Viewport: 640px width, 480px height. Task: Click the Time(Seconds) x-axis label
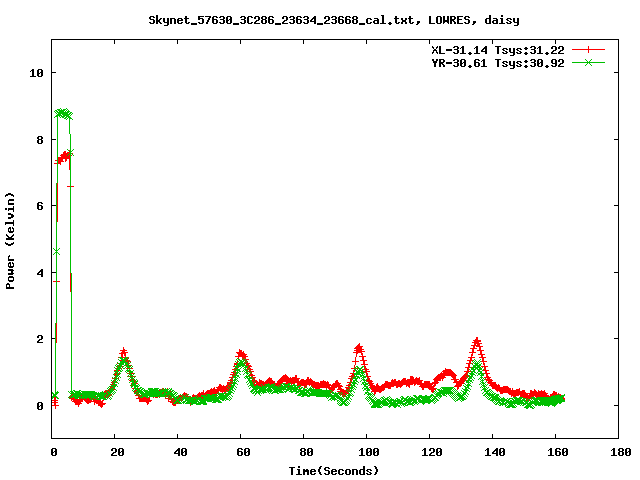(334, 471)
